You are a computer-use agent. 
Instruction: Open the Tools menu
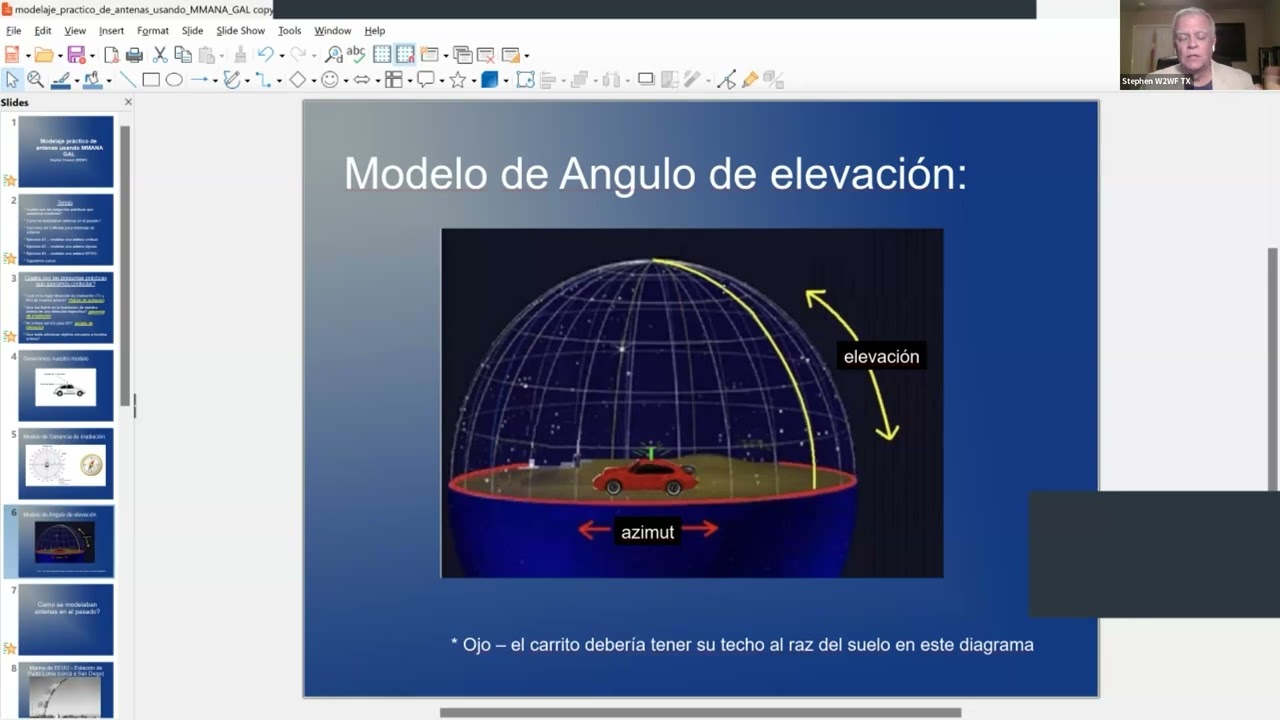(x=289, y=31)
